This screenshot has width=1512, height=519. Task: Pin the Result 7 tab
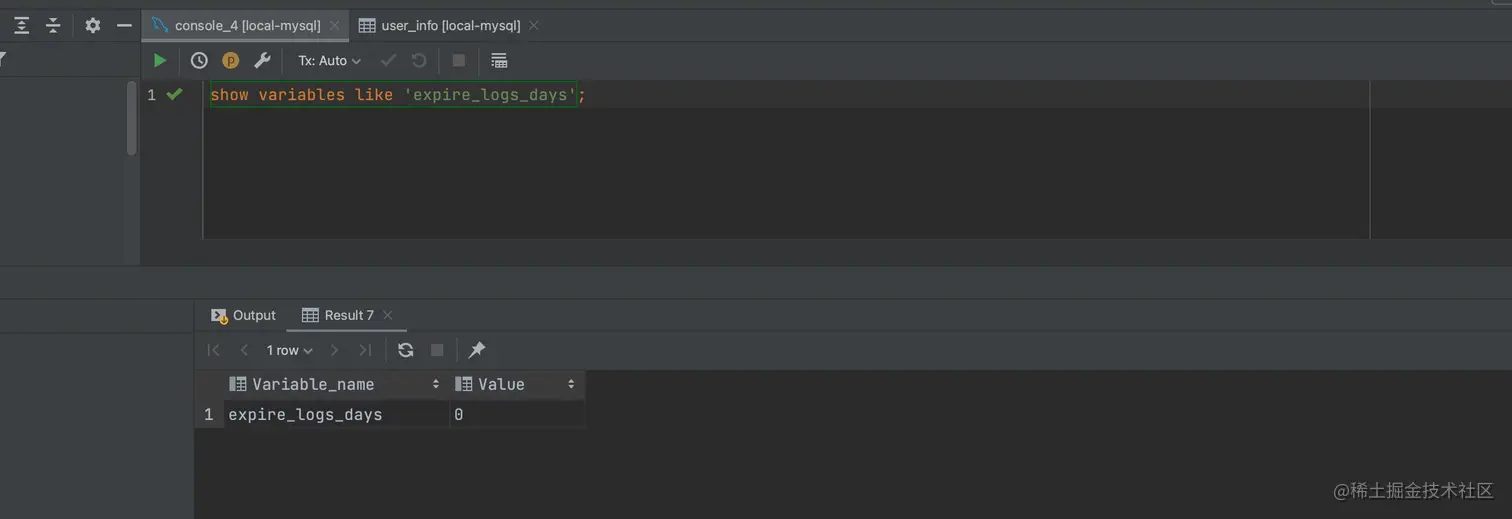point(477,350)
